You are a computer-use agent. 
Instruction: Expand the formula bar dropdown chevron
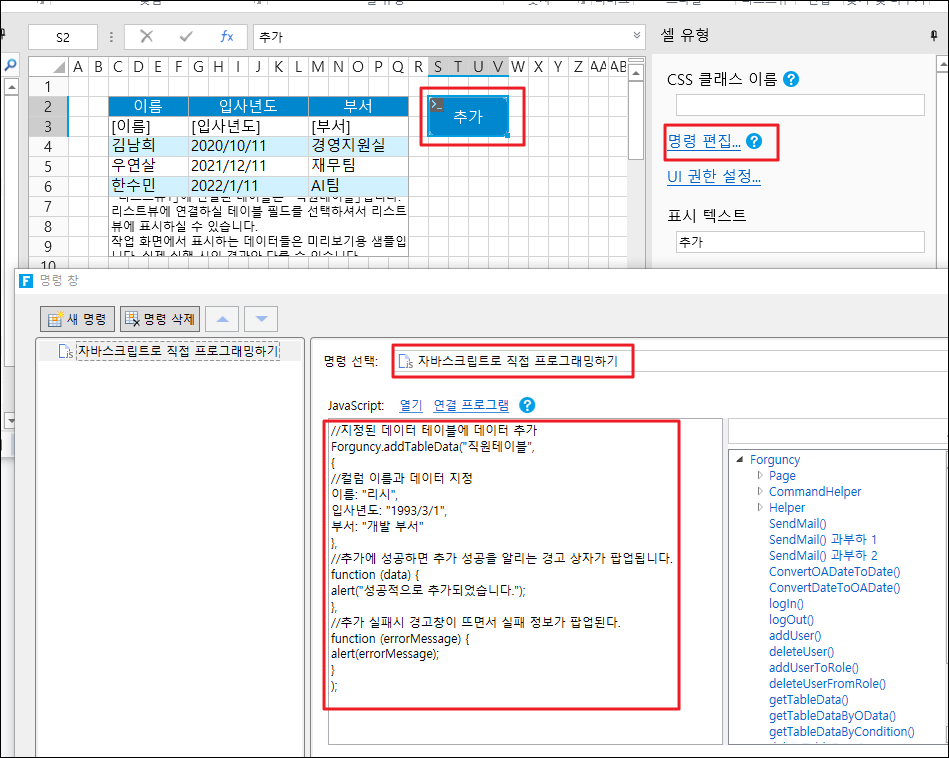tap(638, 36)
